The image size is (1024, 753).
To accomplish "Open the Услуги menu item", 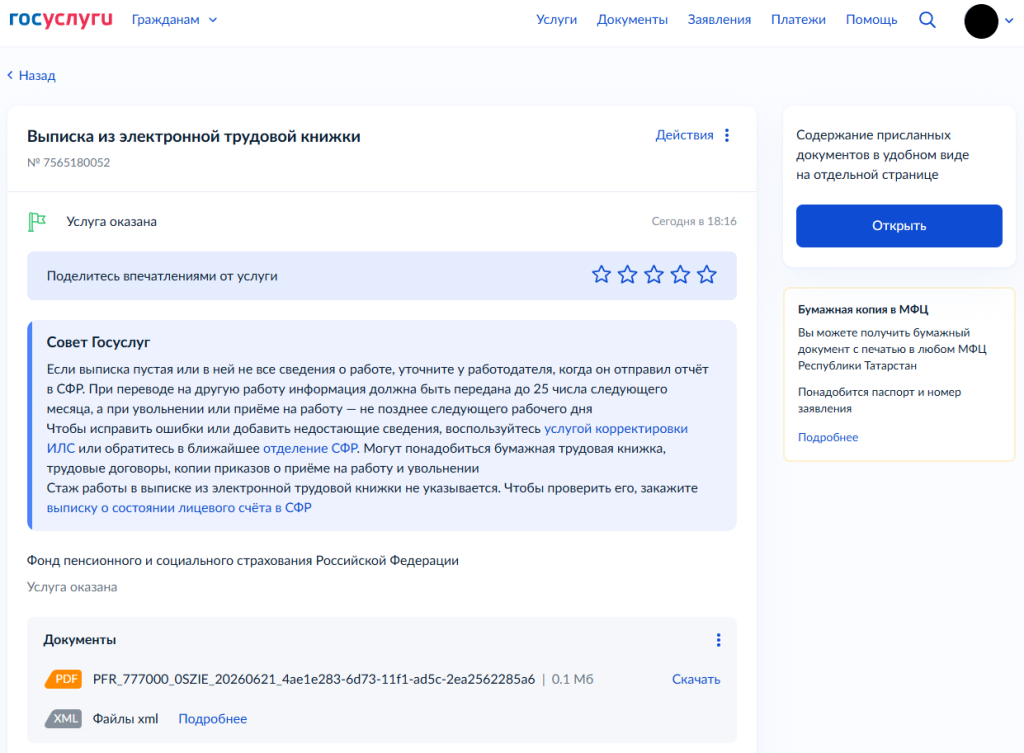I will pos(556,20).
